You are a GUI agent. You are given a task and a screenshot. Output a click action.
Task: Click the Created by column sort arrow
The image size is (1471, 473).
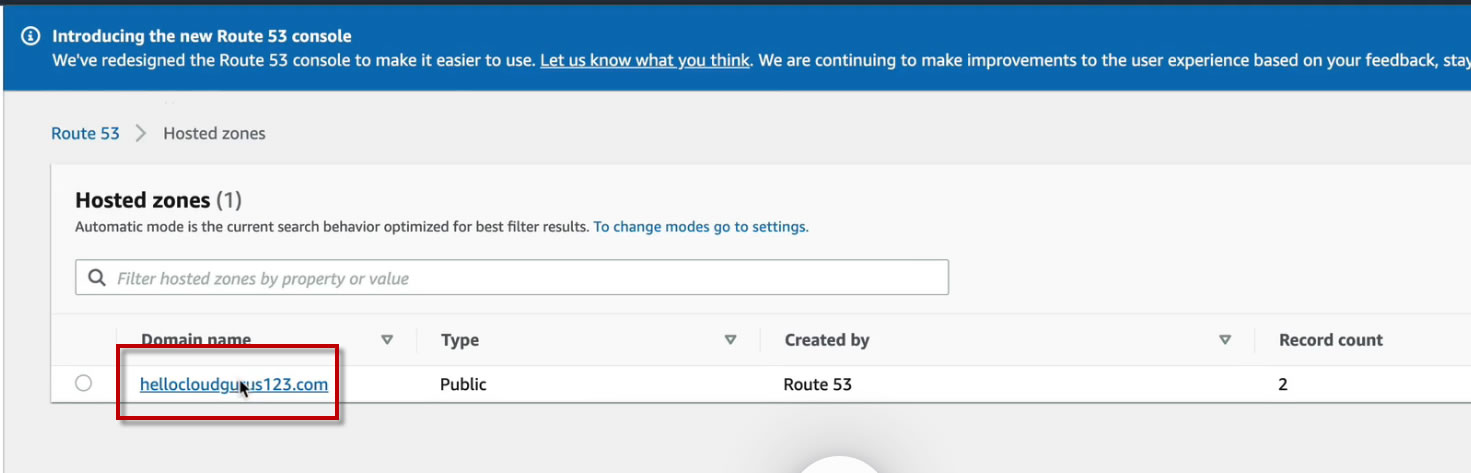coord(1225,340)
